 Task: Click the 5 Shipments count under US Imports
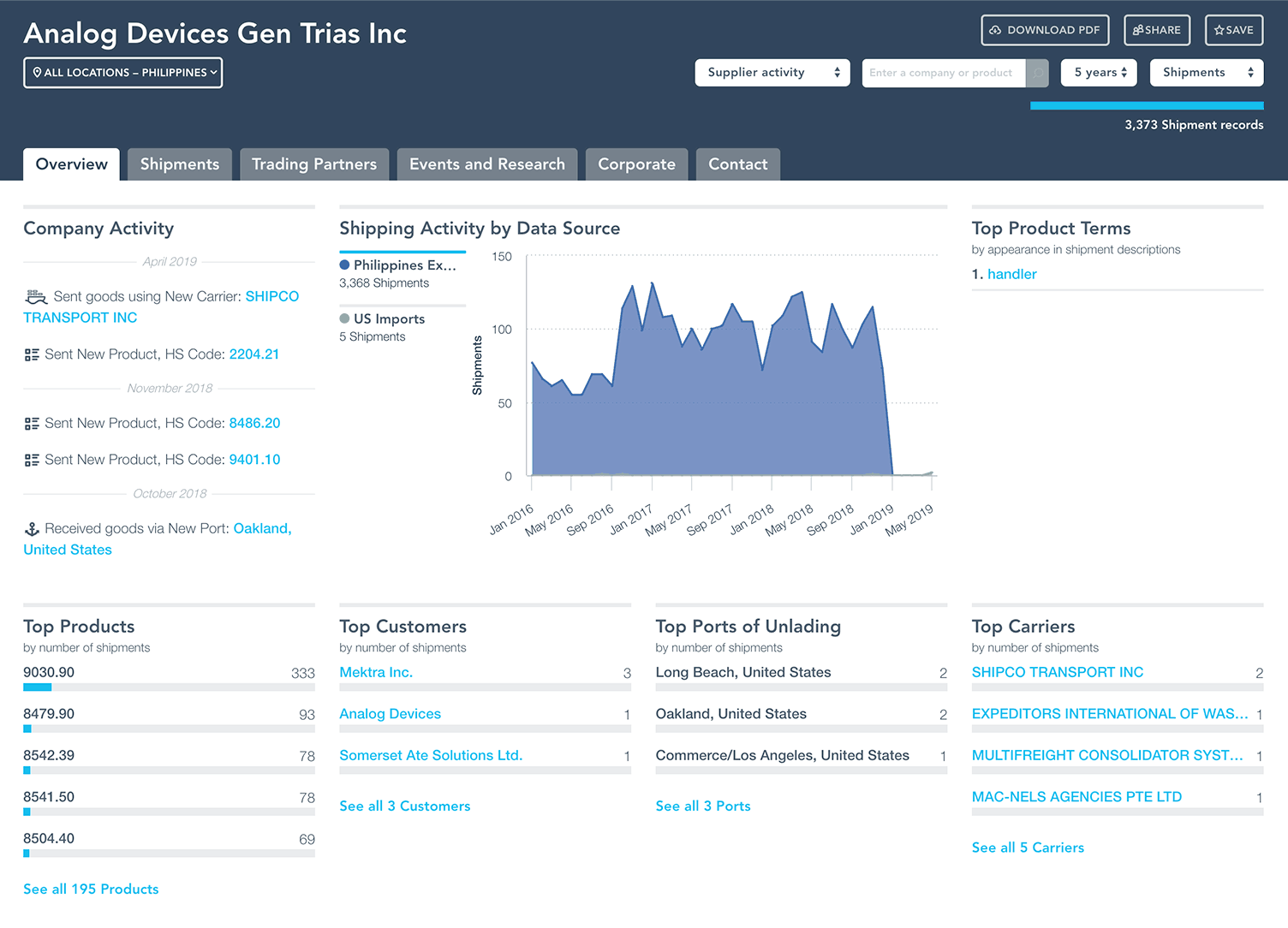[x=373, y=337]
